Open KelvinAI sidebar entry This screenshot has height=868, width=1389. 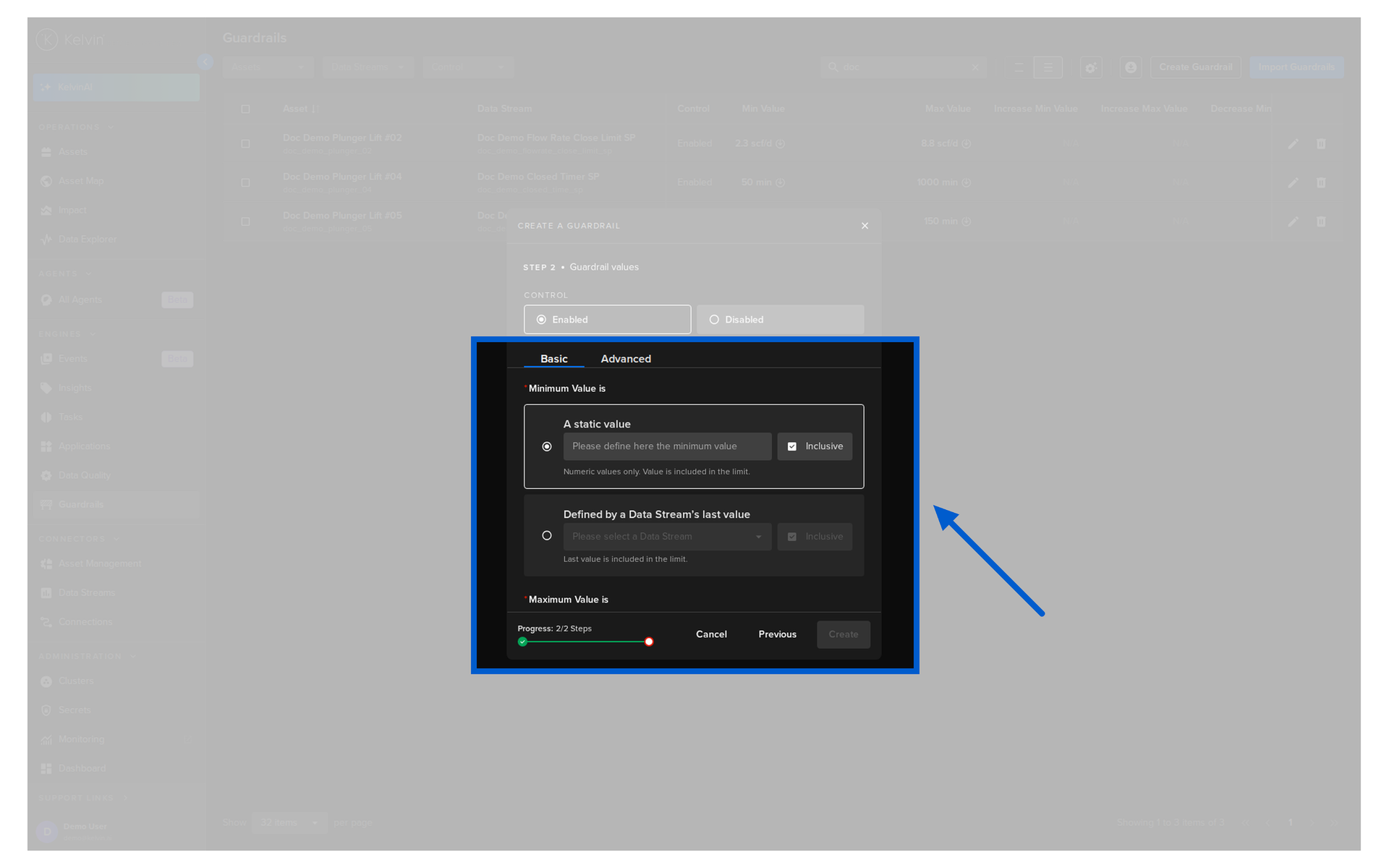(116, 87)
